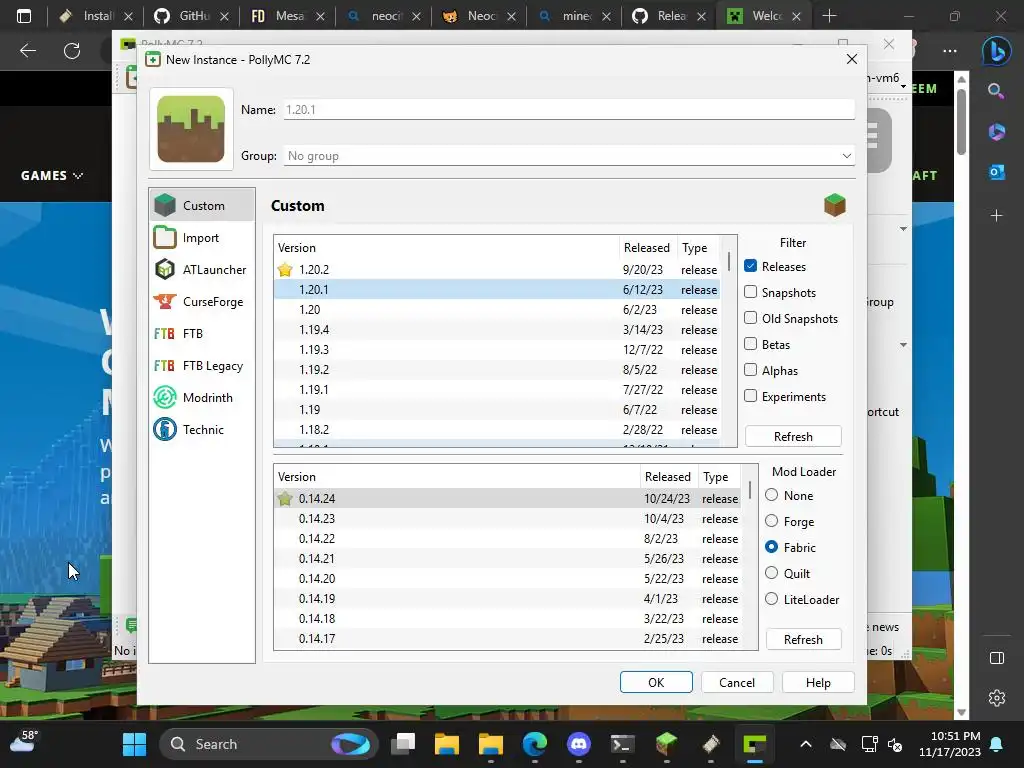1024x768 pixels.
Task: Open the weather widget showing 58°
Action: pyautogui.click(x=25, y=743)
